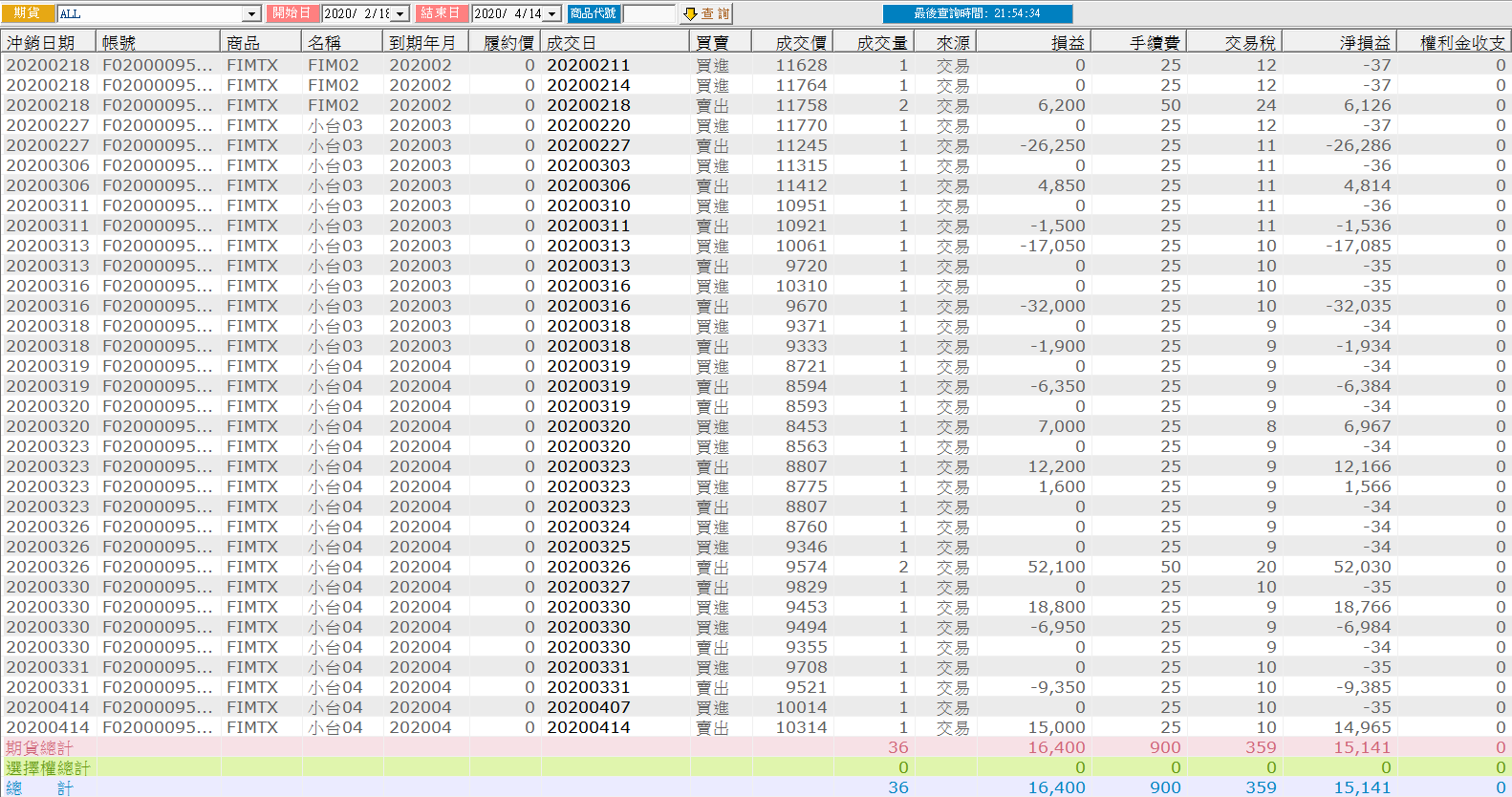The width and height of the screenshot is (1512, 797).
Task: Click the 成交日 20200324 cell
Action: click(x=589, y=527)
